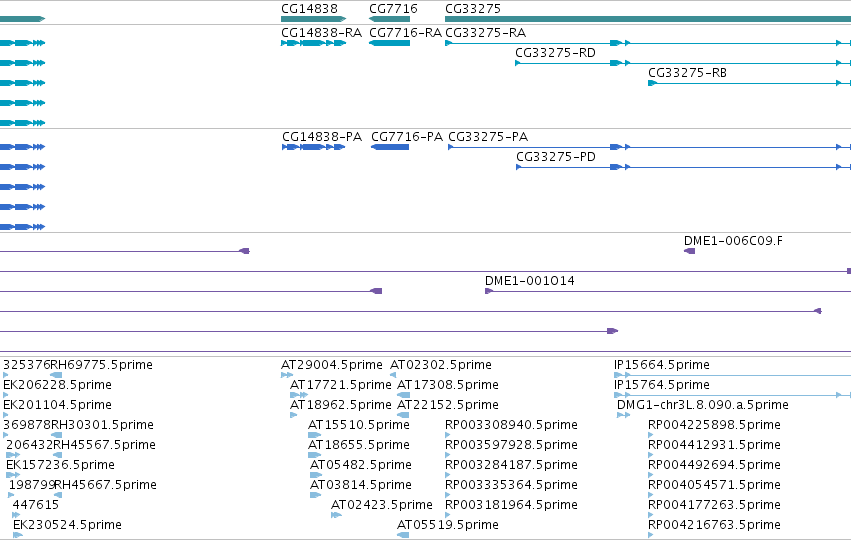Click EST RH45667.5prime
Image resolution: width=851 pixels, height=540 pixels.
[x=105, y=485]
